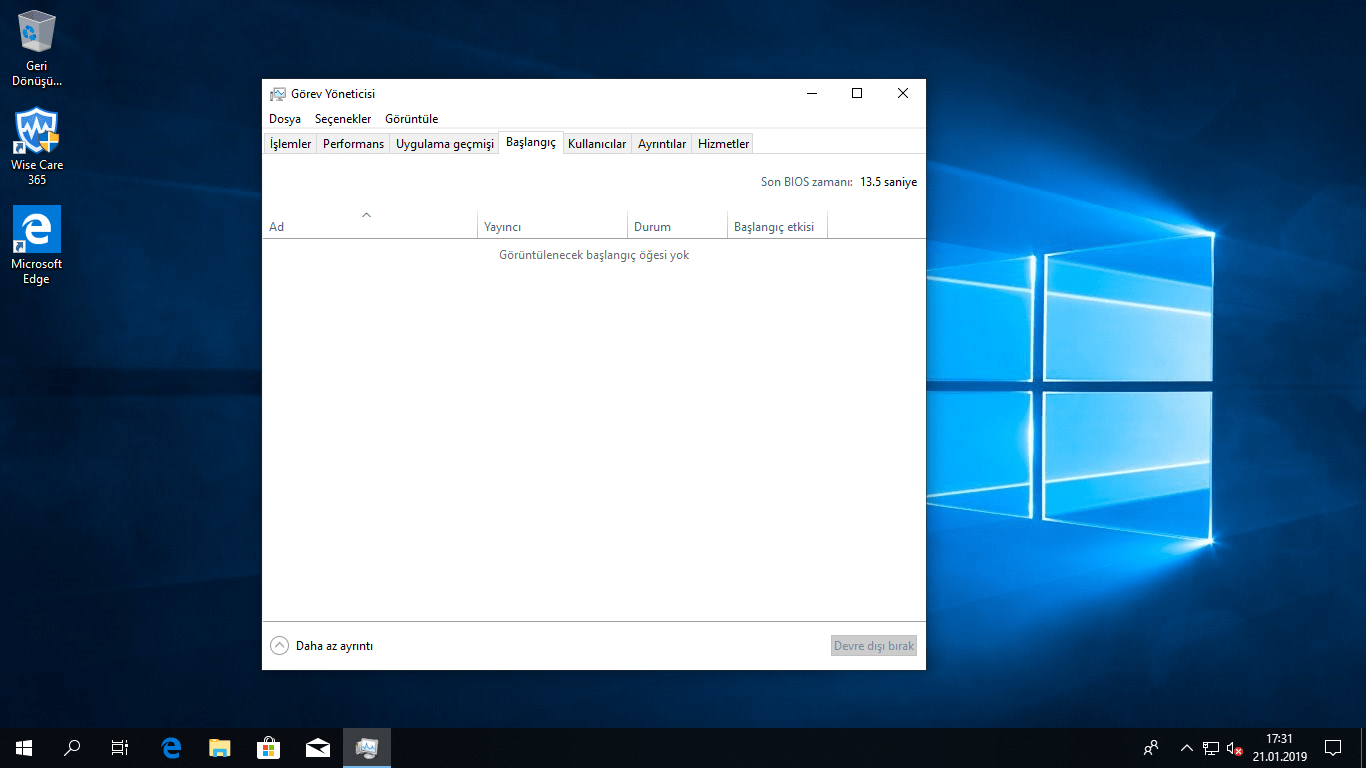Open Task View on the taskbar
This screenshot has height=768, width=1366.
tap(120, 748)
